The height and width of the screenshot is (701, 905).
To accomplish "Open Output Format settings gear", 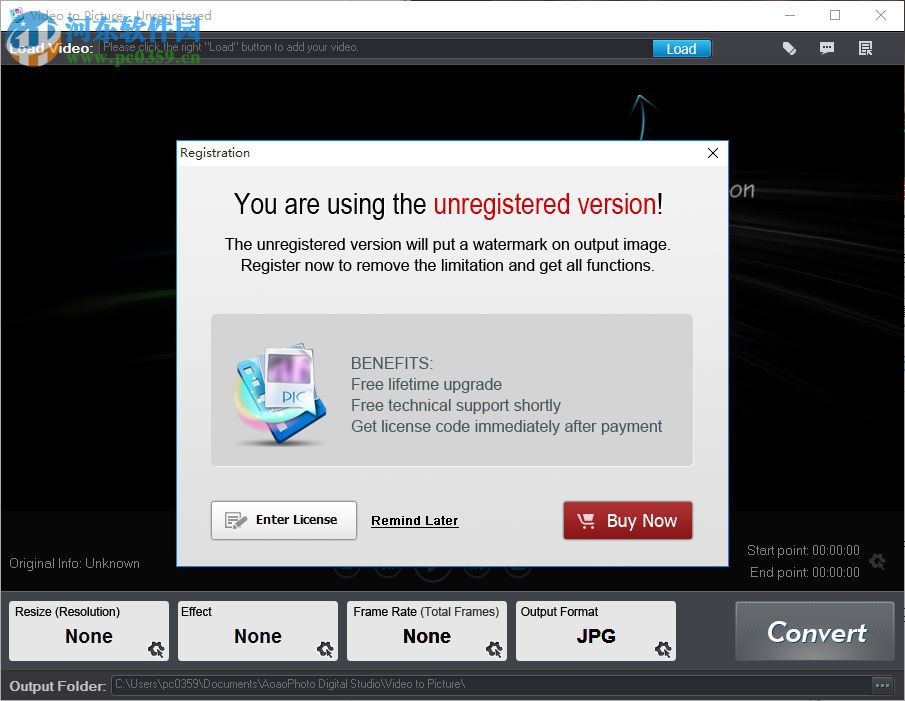I will click(663, 650).
